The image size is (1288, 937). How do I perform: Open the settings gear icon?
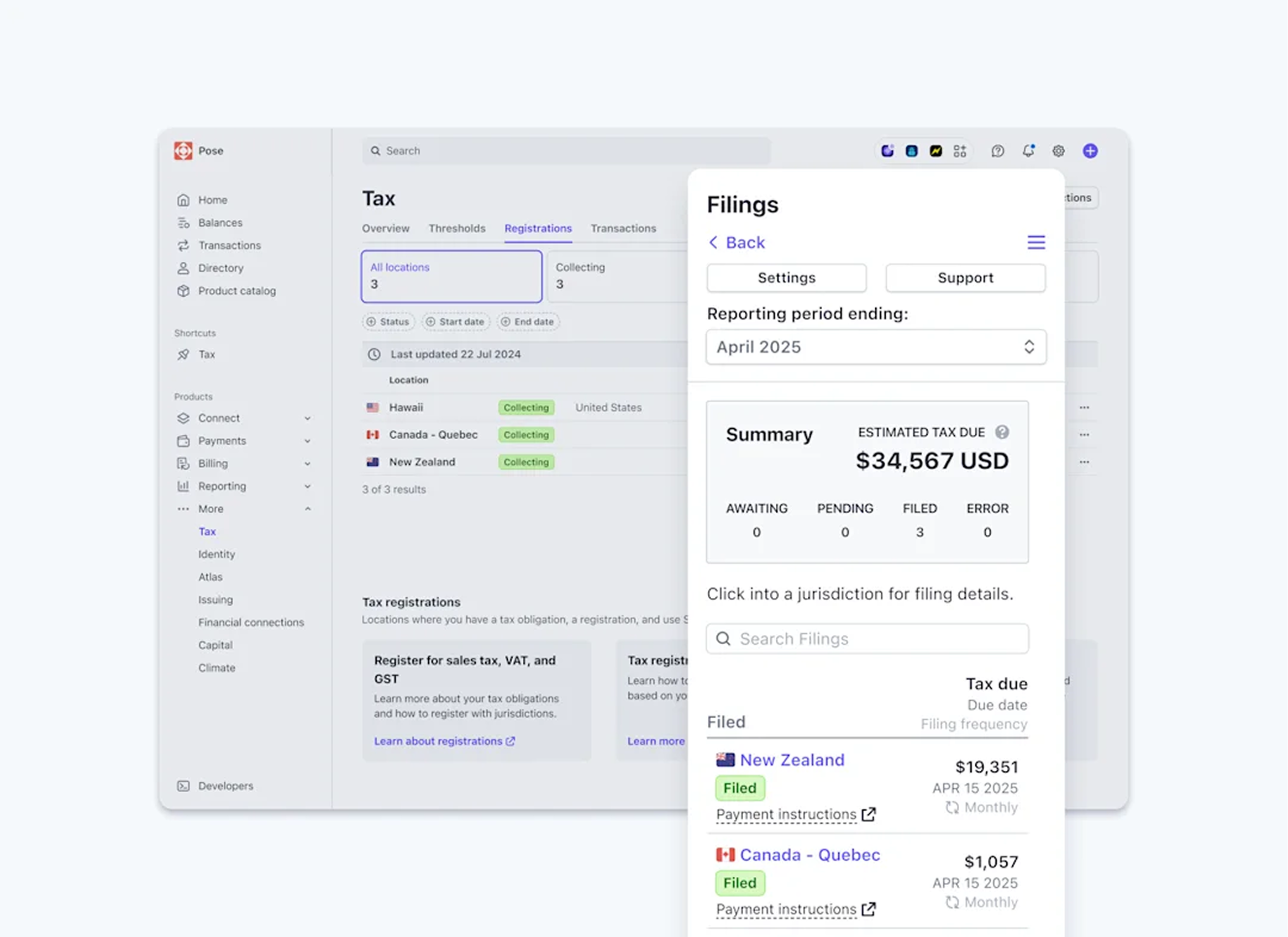point(1058,150)
